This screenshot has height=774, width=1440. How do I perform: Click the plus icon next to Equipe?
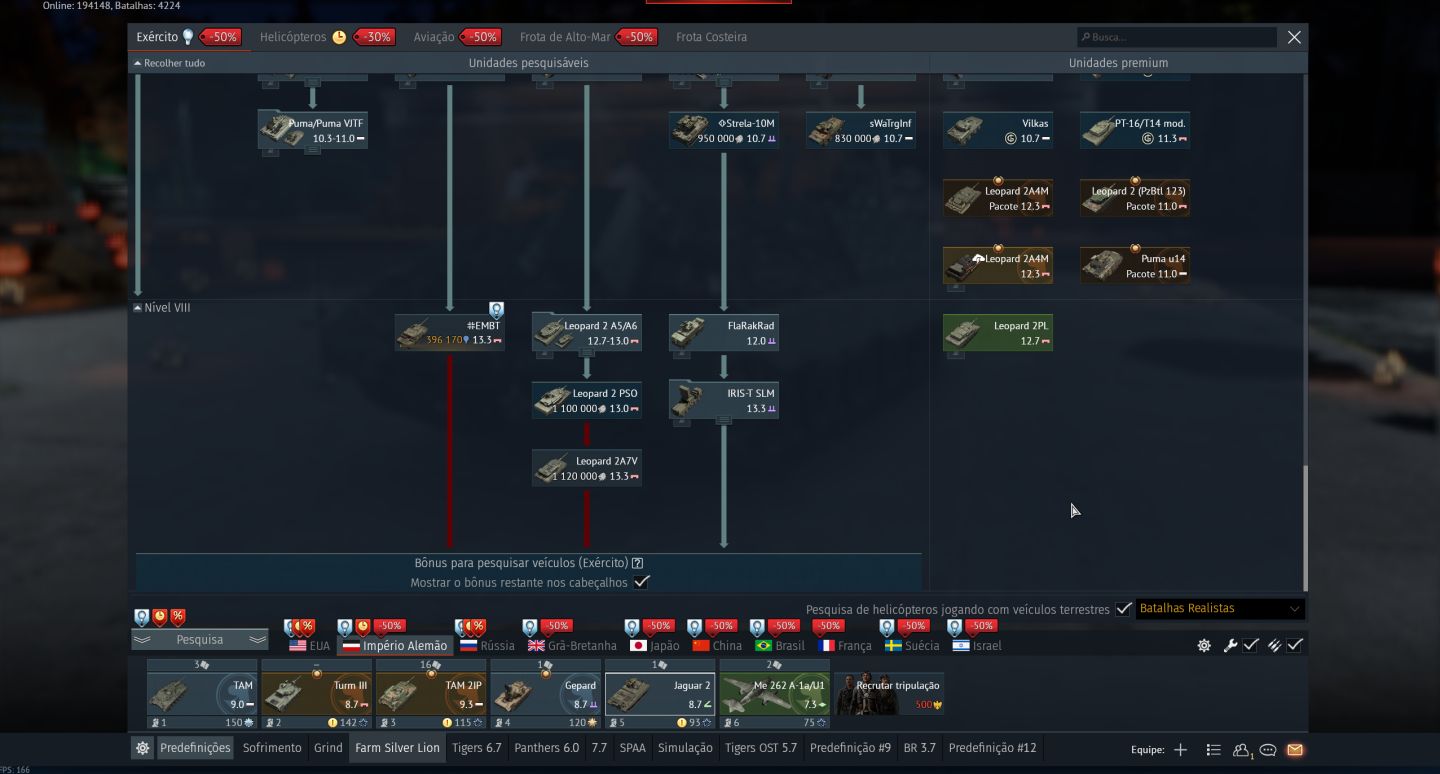[x=1180, y=750]
